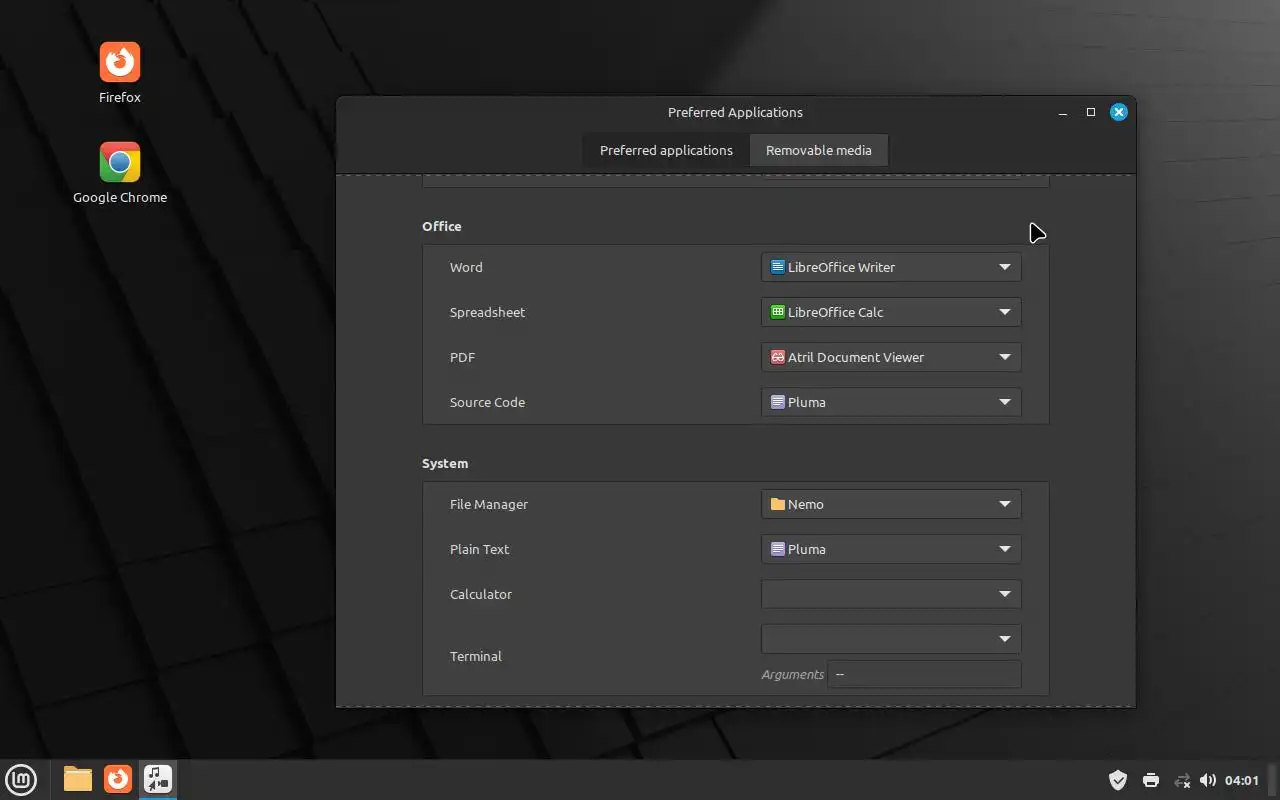1280x800 pixels.
Task: Click the Terminal row label
Action: (476, 656)
